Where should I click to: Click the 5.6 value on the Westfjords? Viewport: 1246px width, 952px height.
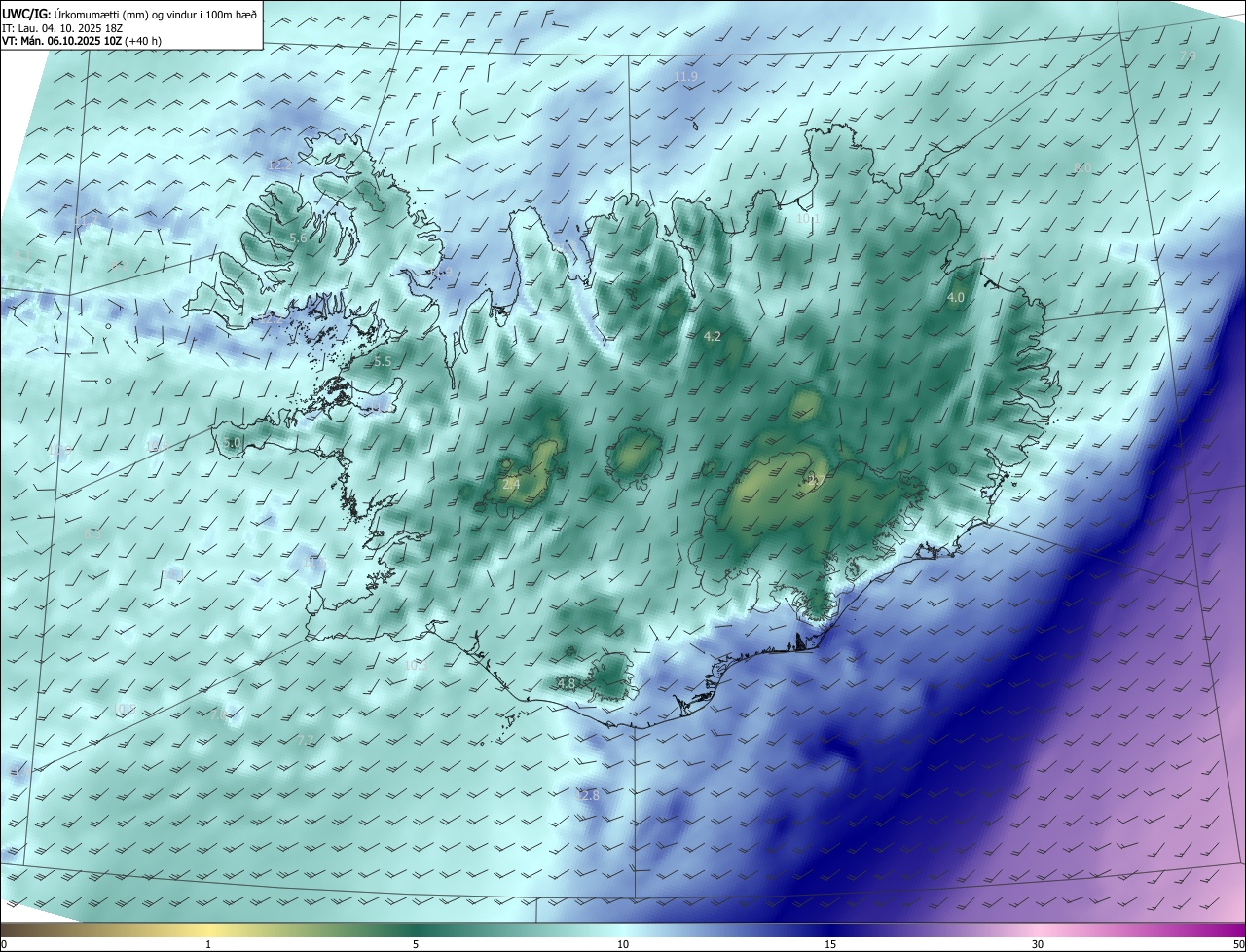[299, 238]
